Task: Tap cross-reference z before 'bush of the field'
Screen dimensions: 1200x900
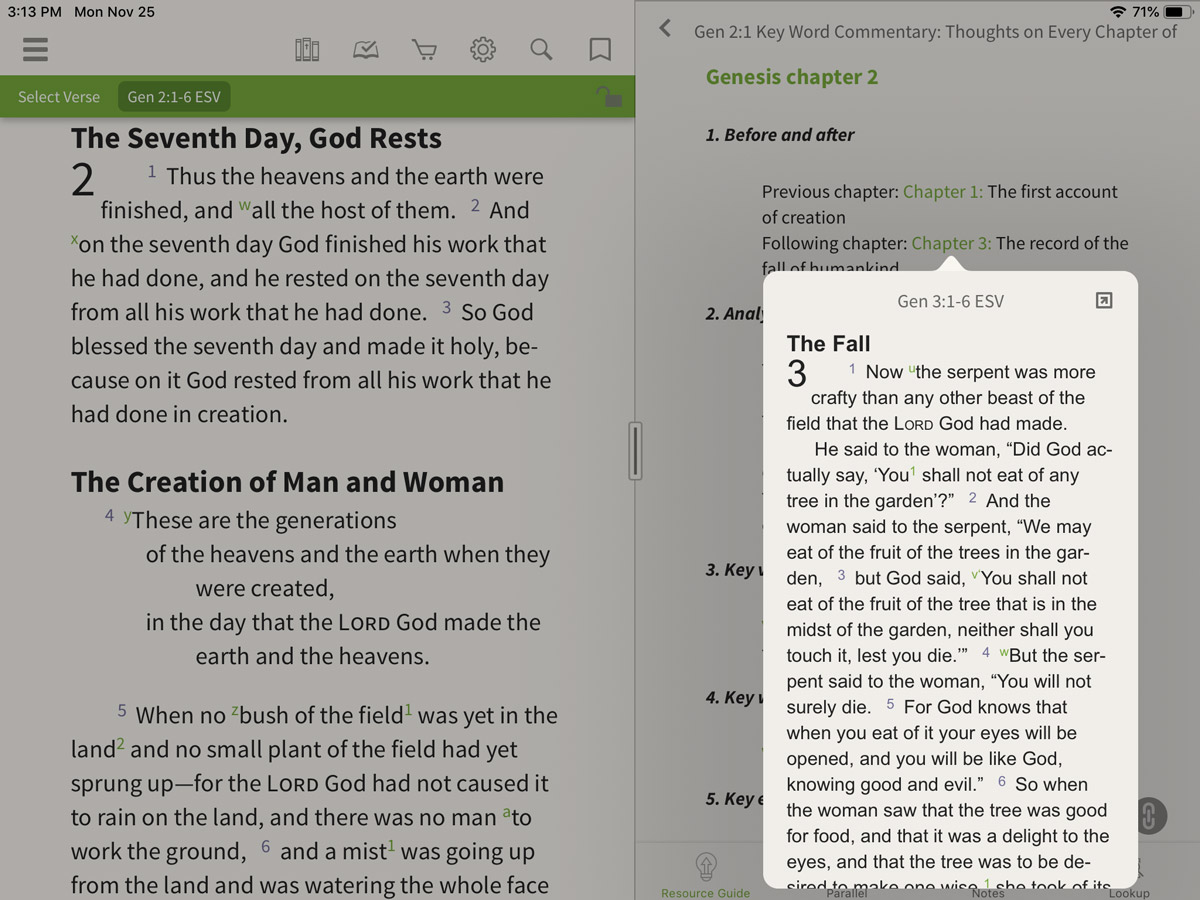Action: pyautogui.click(x=235, y=711)
